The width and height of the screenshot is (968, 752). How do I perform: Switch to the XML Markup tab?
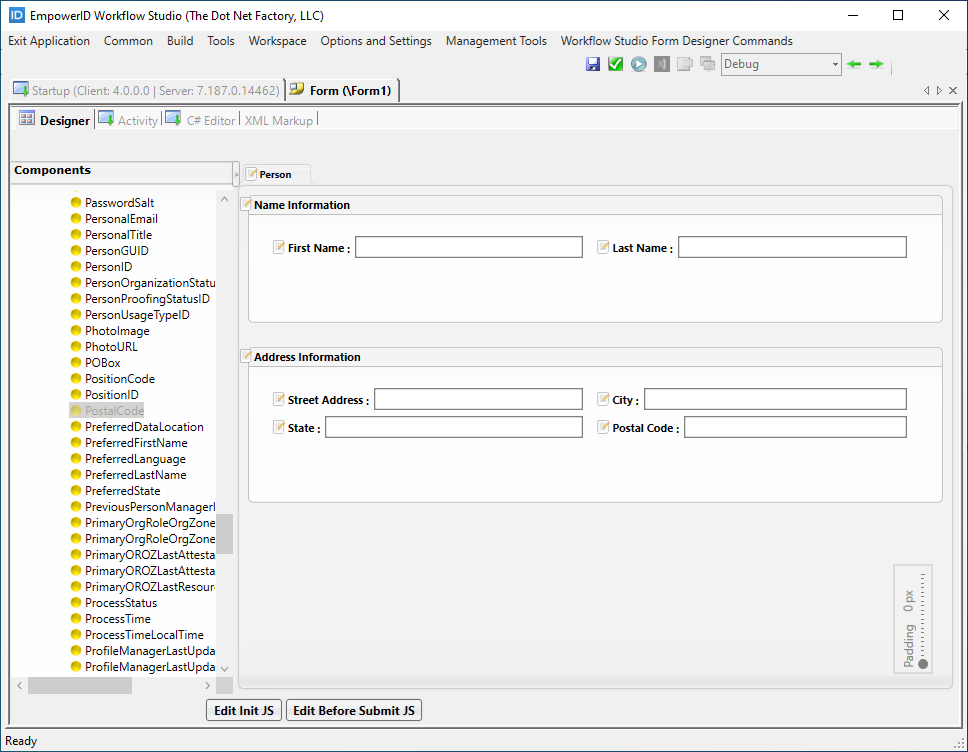[278, 120]
